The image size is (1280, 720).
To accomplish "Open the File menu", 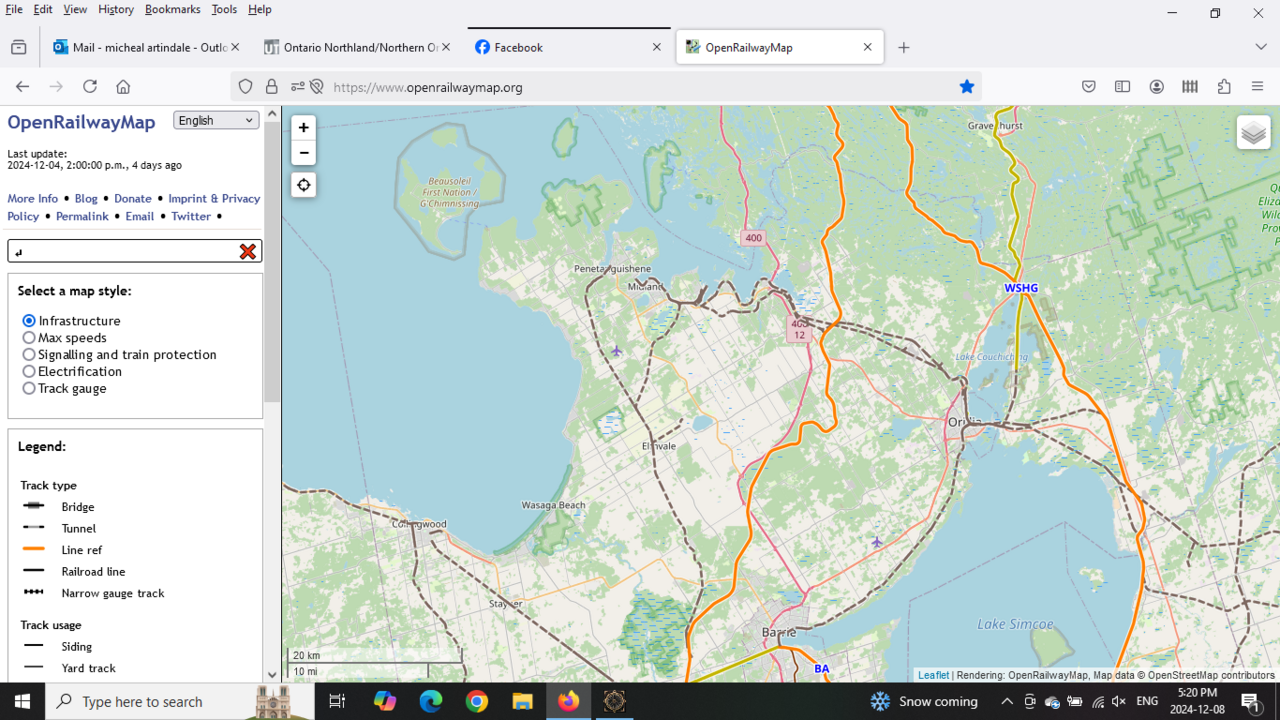I will (14, 9).
